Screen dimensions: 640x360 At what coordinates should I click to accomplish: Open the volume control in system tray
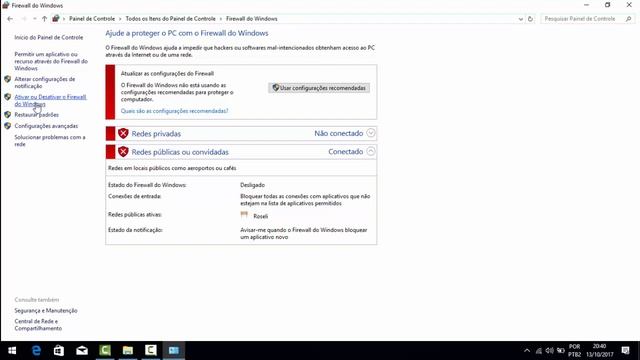click(549, 351)
